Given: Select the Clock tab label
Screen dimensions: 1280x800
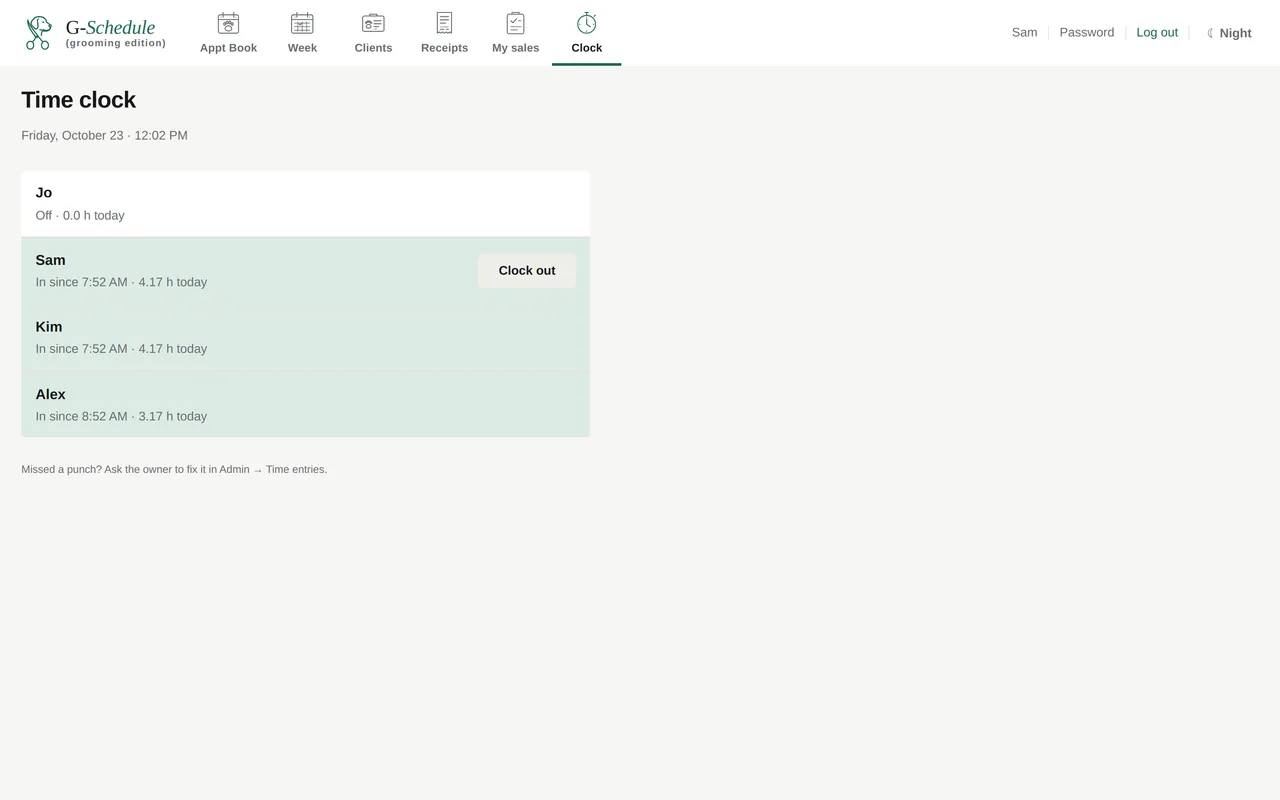Looking at the screenshot, I should point(587,48).
